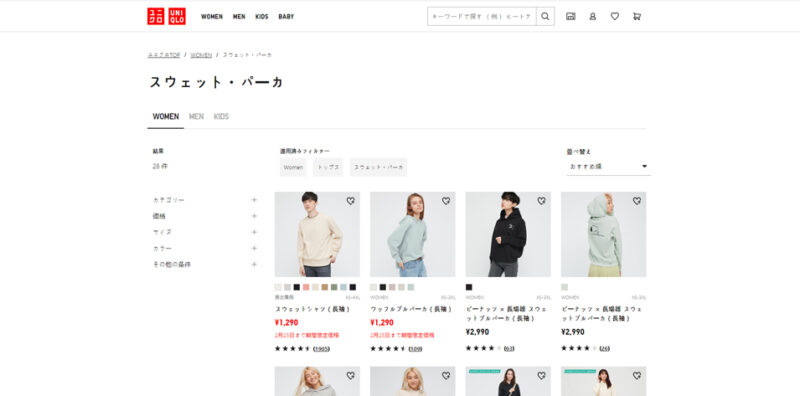This screenshot has width=800, height=396.
Task: Open reviews count for the waffle hoodie
Action: pos(415,349)
